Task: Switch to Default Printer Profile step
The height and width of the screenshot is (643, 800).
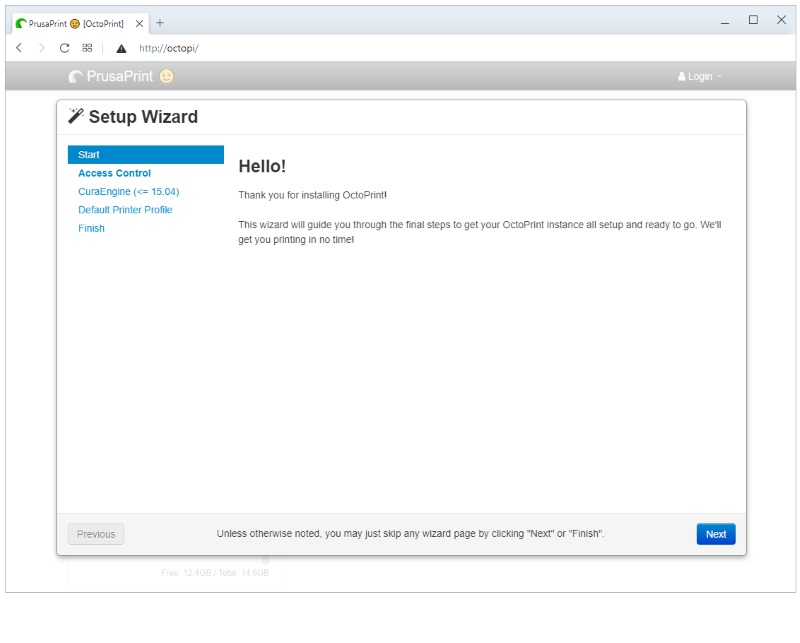Action: pos(125,210)
